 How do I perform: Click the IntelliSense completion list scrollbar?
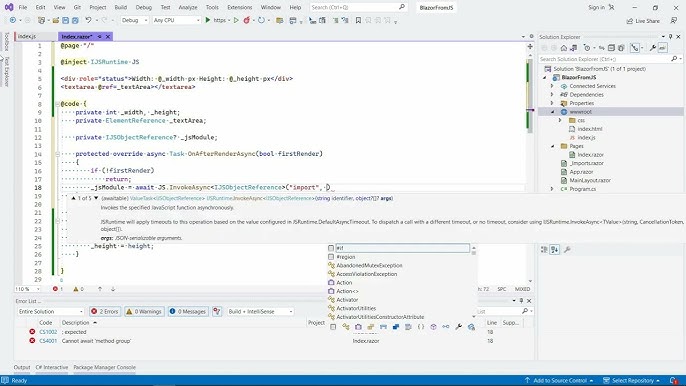click(x=473, y=282)
